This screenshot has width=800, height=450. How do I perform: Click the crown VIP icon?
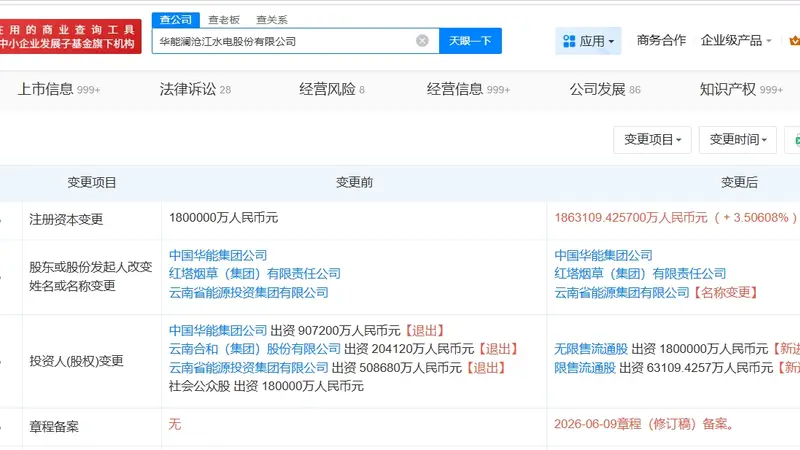coord(794,40)
